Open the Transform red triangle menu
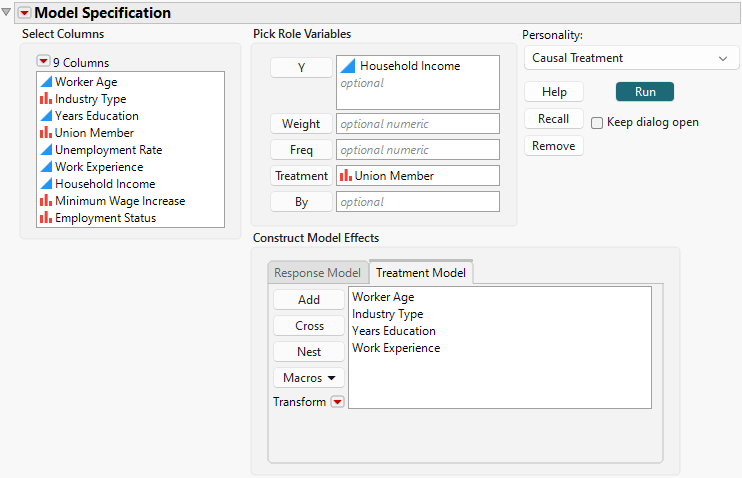This screenshot has width=742, height=478. pos(337,402)
